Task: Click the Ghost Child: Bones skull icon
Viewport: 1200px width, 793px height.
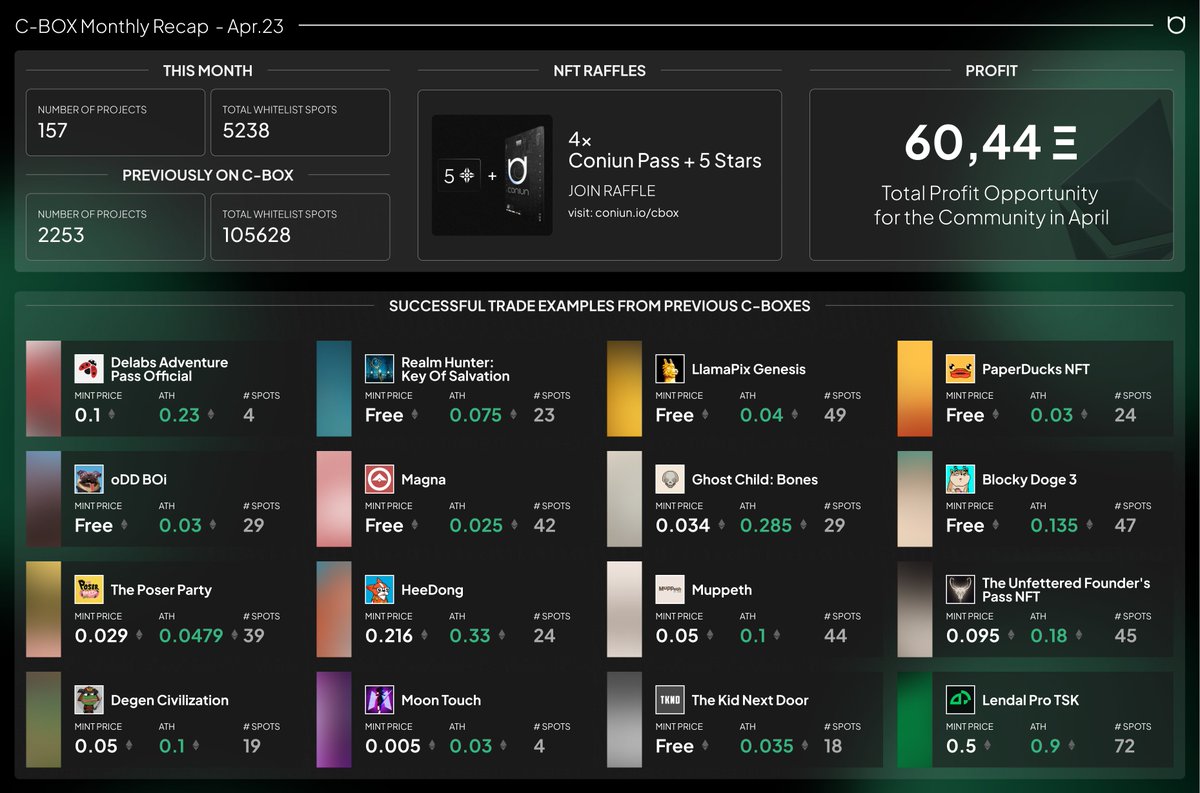Action: pos(670,479)
